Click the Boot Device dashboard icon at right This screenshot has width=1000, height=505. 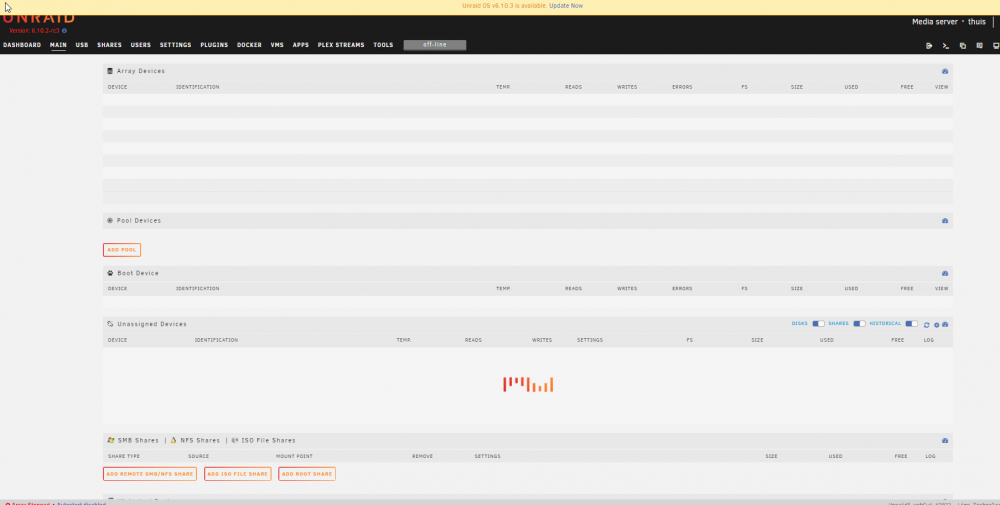coord(945,274)
